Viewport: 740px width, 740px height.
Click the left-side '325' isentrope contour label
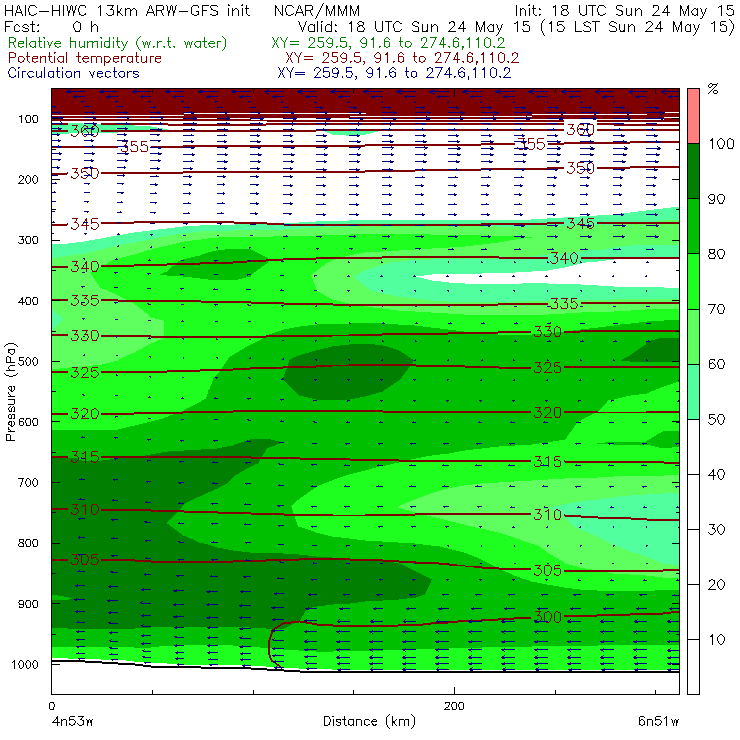coord(85,372)
